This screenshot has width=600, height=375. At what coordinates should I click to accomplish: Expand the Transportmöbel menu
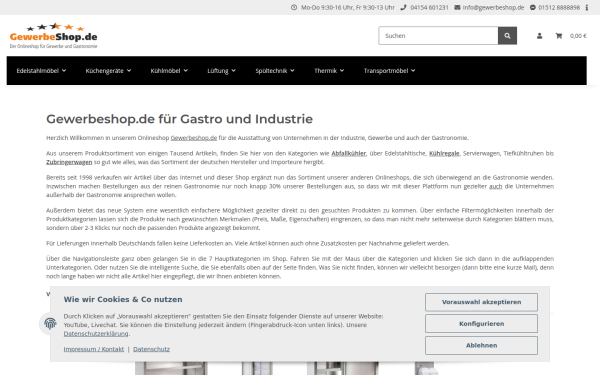390,70
